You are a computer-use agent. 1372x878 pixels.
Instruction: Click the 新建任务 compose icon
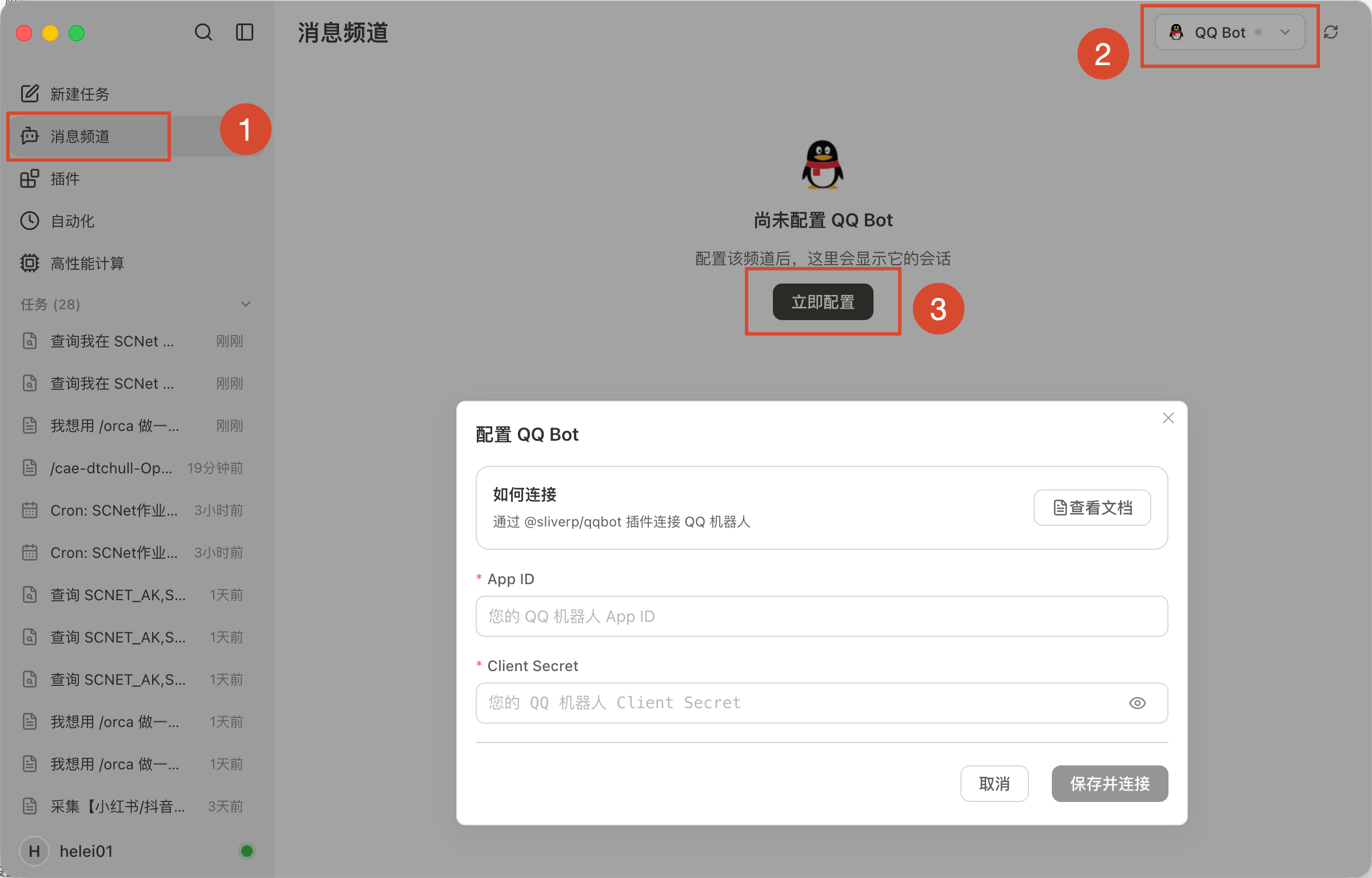[x=30, y=94]
